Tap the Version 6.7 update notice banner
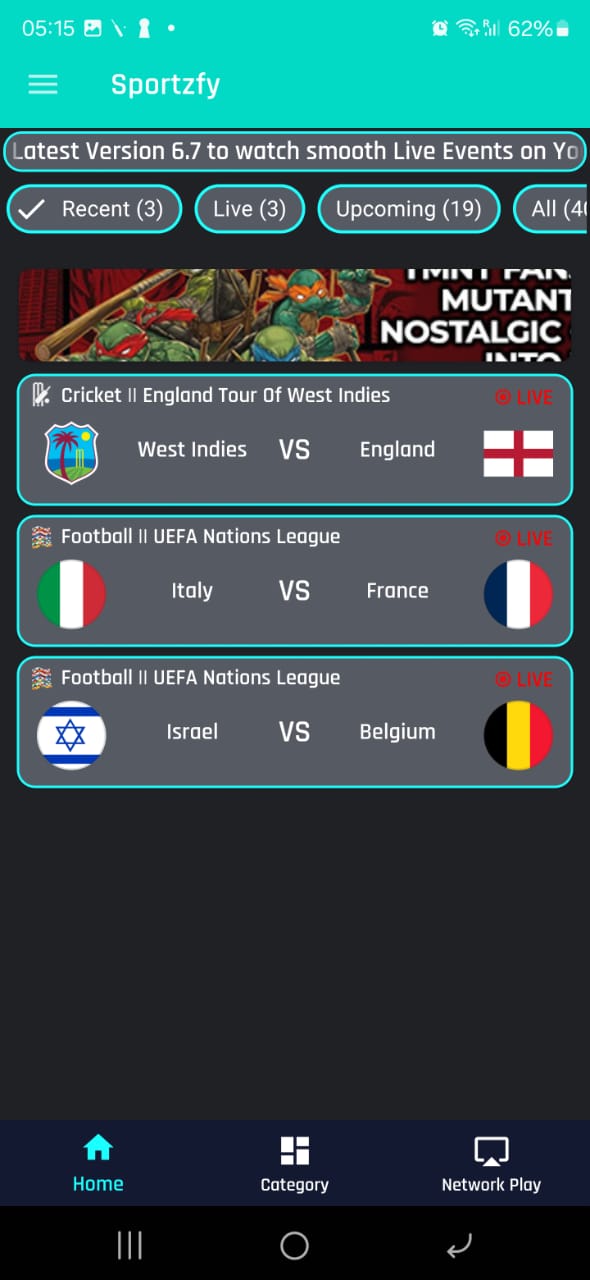Viewport: 590px width, 1280px height. [x=295, y=151]
